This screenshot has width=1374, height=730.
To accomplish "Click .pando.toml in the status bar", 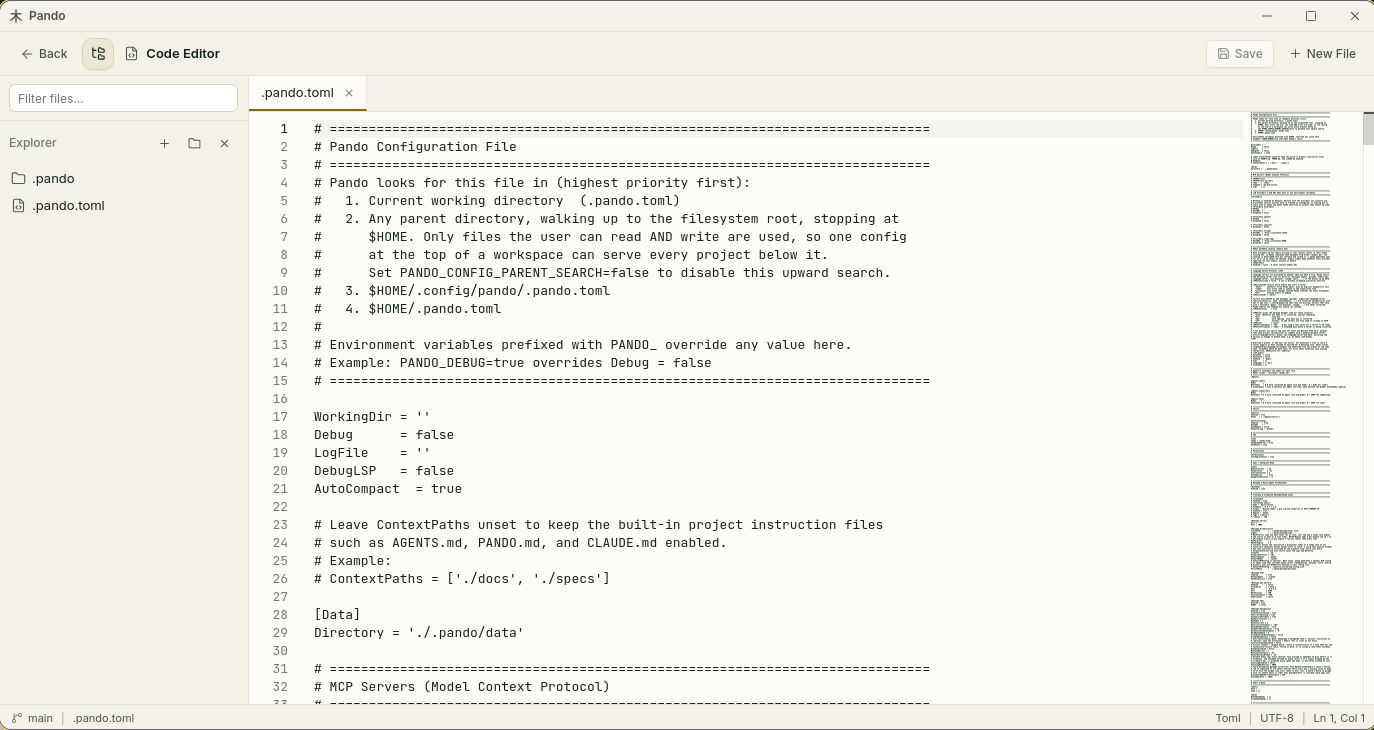I will (103, 718).
